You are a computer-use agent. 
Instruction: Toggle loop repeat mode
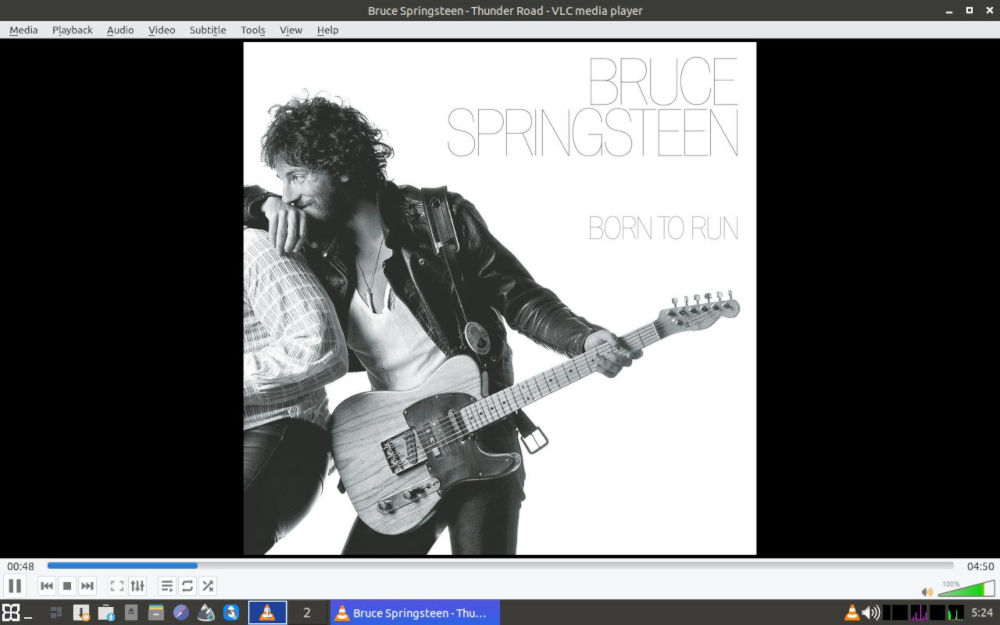point(187,586)
